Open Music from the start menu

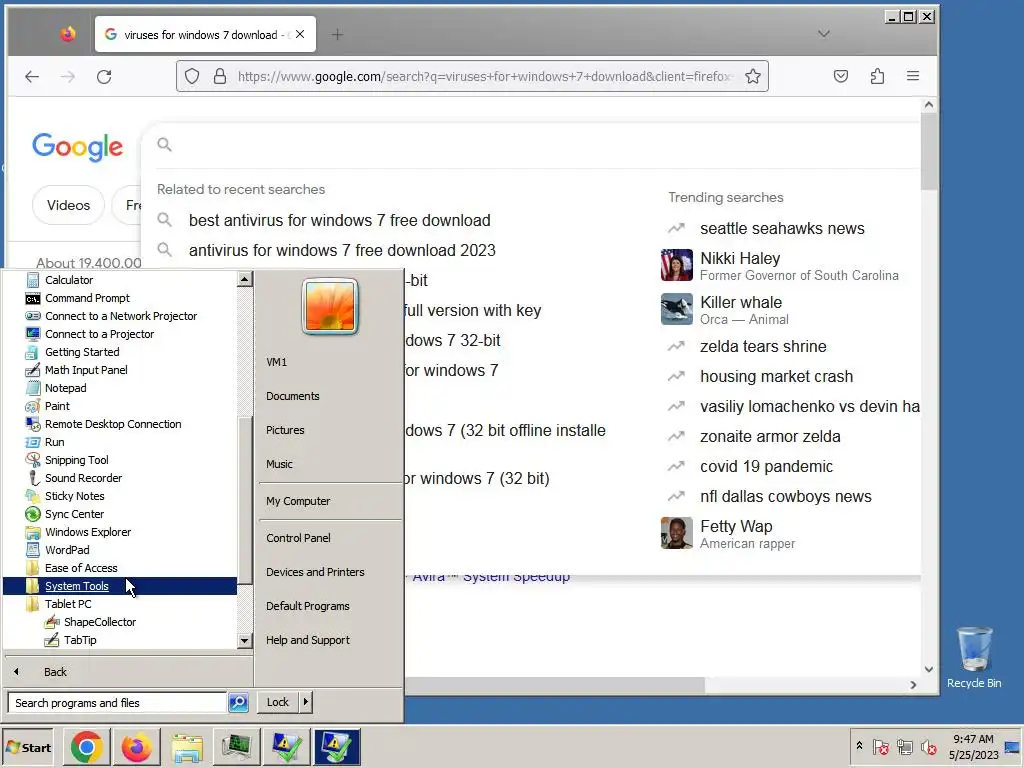[x=279, y=464]
